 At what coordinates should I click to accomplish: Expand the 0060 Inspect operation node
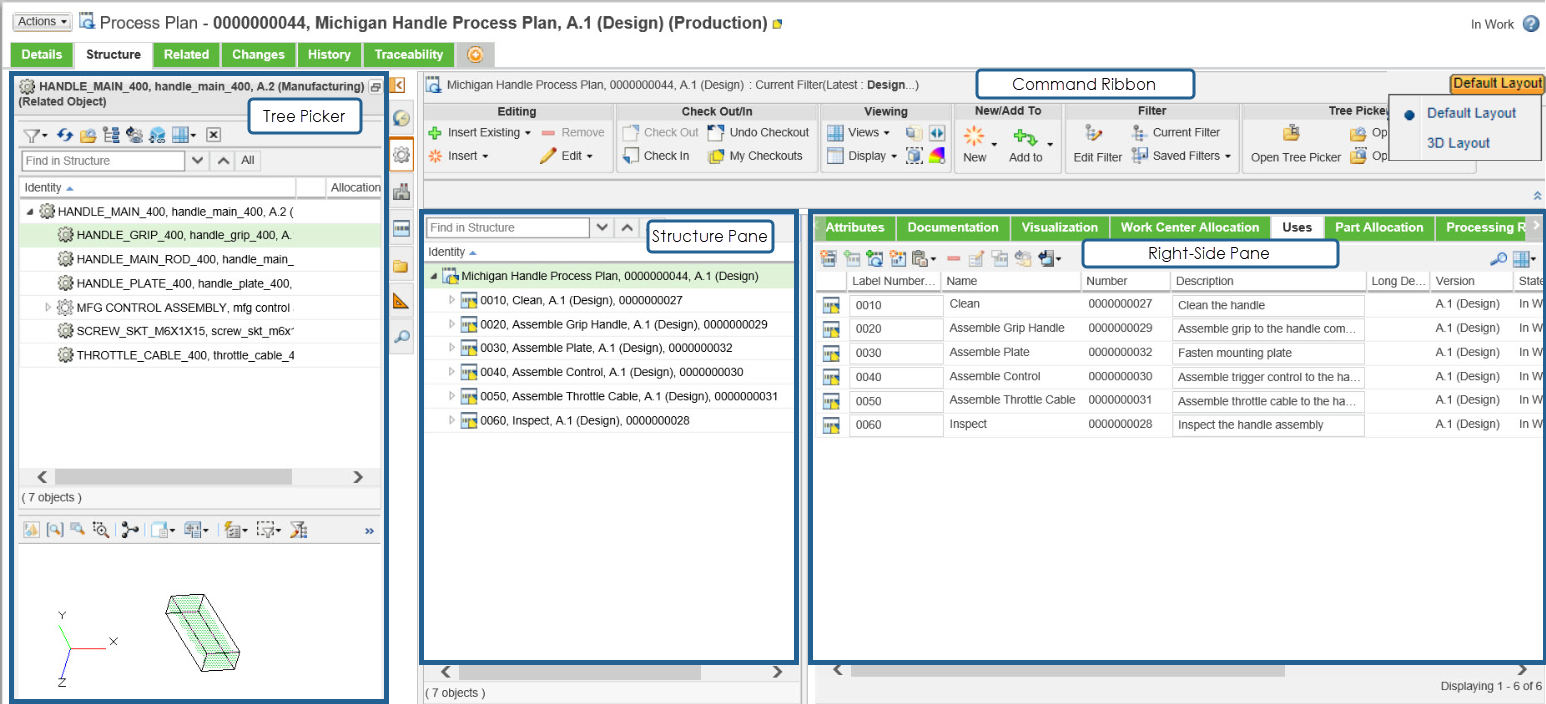point(451,421)
